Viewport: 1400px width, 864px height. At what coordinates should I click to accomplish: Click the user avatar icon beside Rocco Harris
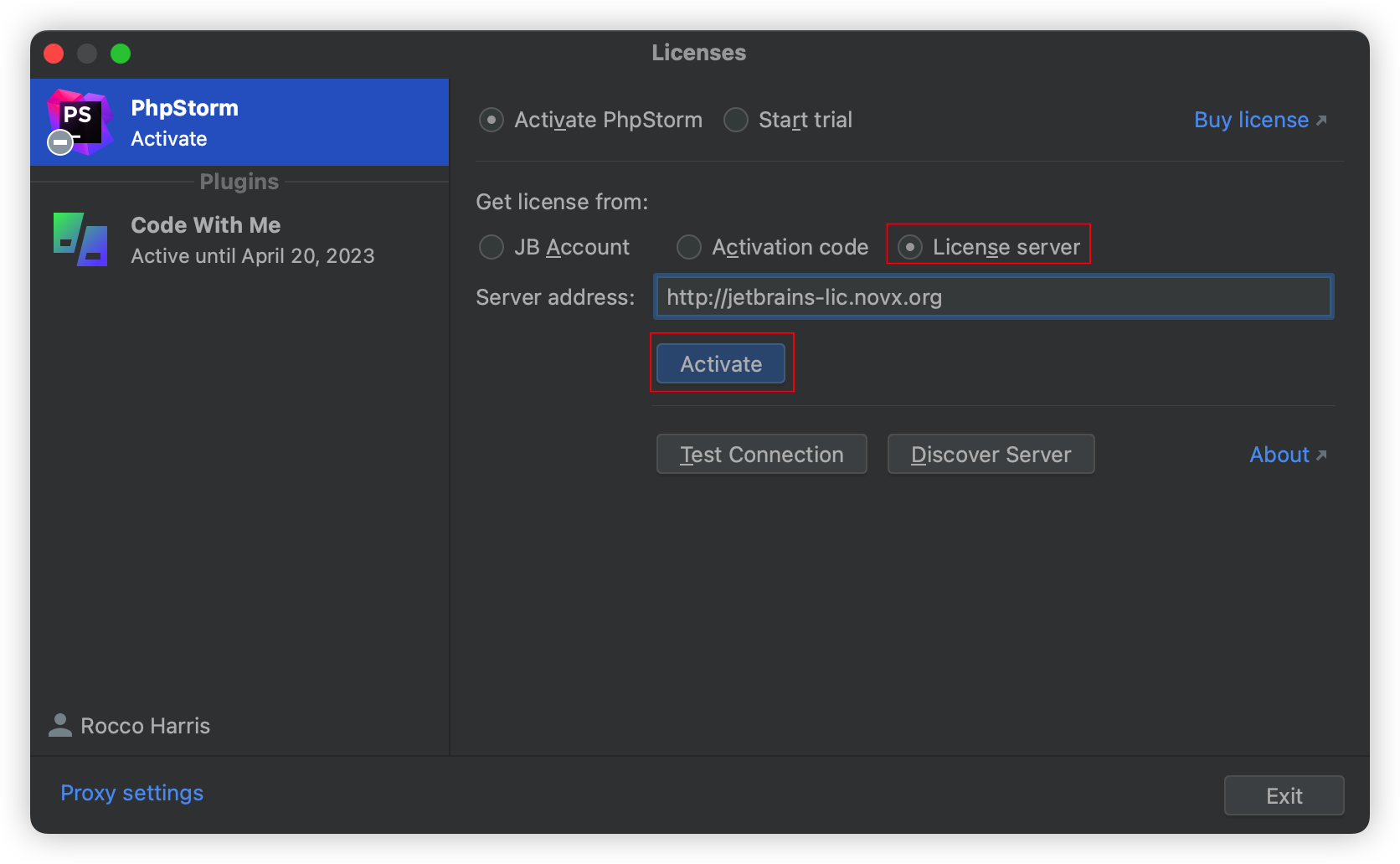tap(60, 725)
